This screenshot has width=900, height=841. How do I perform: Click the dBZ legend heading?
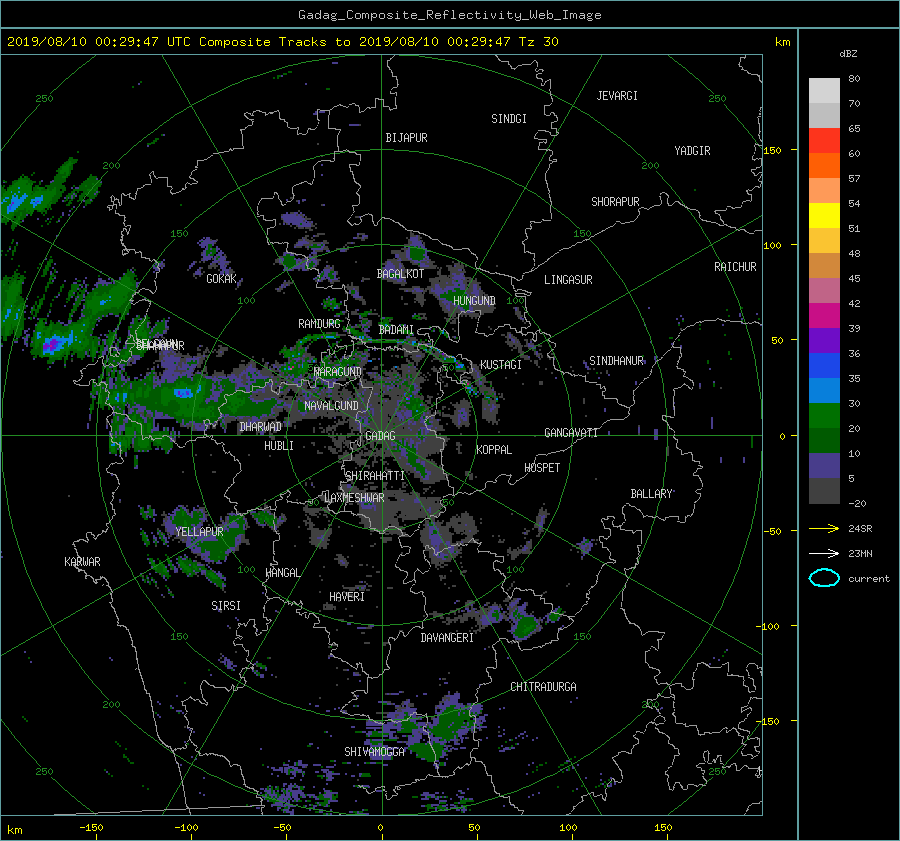848,53
